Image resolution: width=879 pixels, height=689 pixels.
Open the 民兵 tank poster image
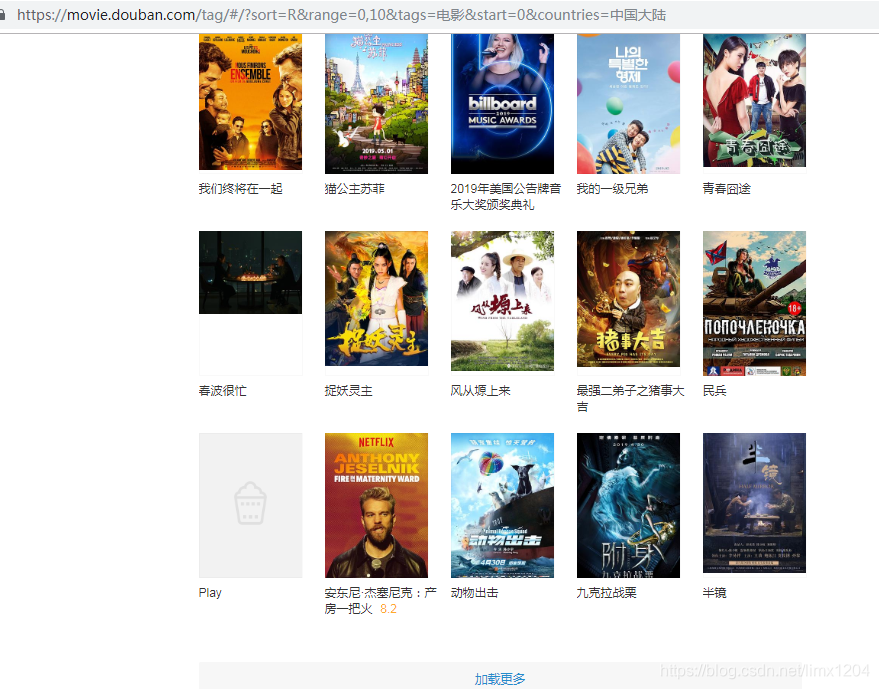point(755,303)
